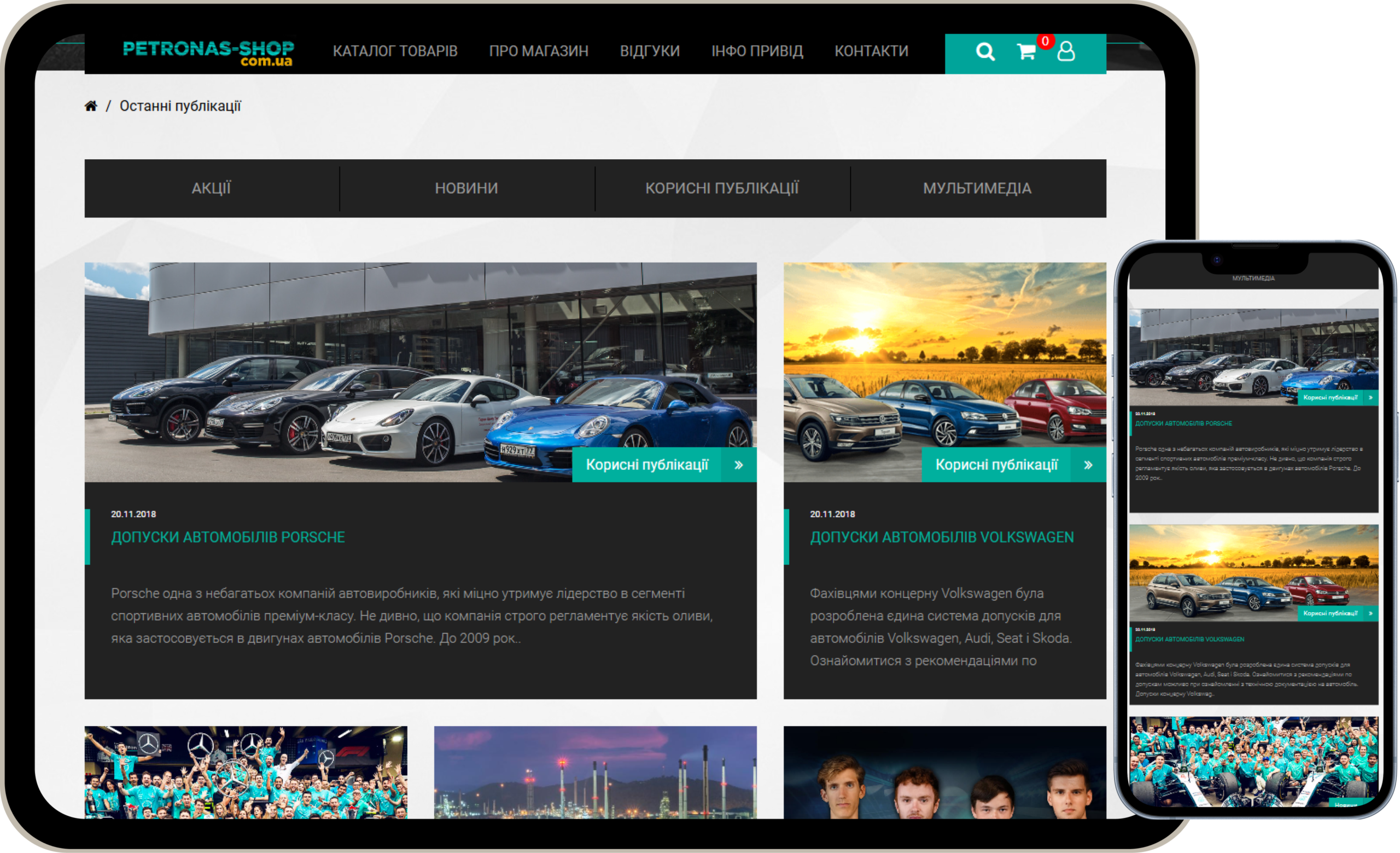The image size is (1400, 853).
Task: Open the shopping cart icon
Action: pos(1026,52)
